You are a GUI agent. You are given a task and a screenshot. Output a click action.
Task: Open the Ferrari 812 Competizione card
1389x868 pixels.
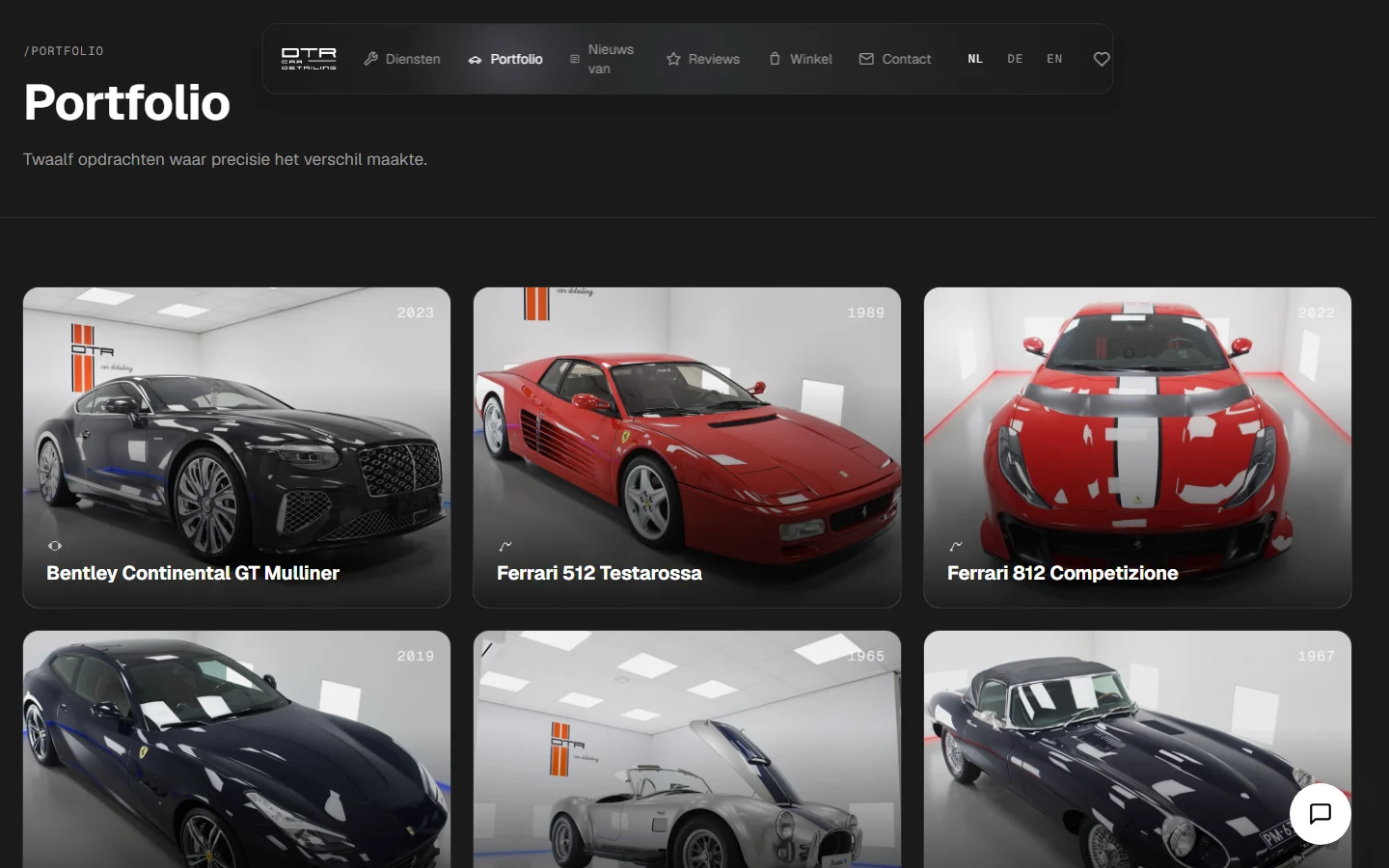click(1137, 448)
